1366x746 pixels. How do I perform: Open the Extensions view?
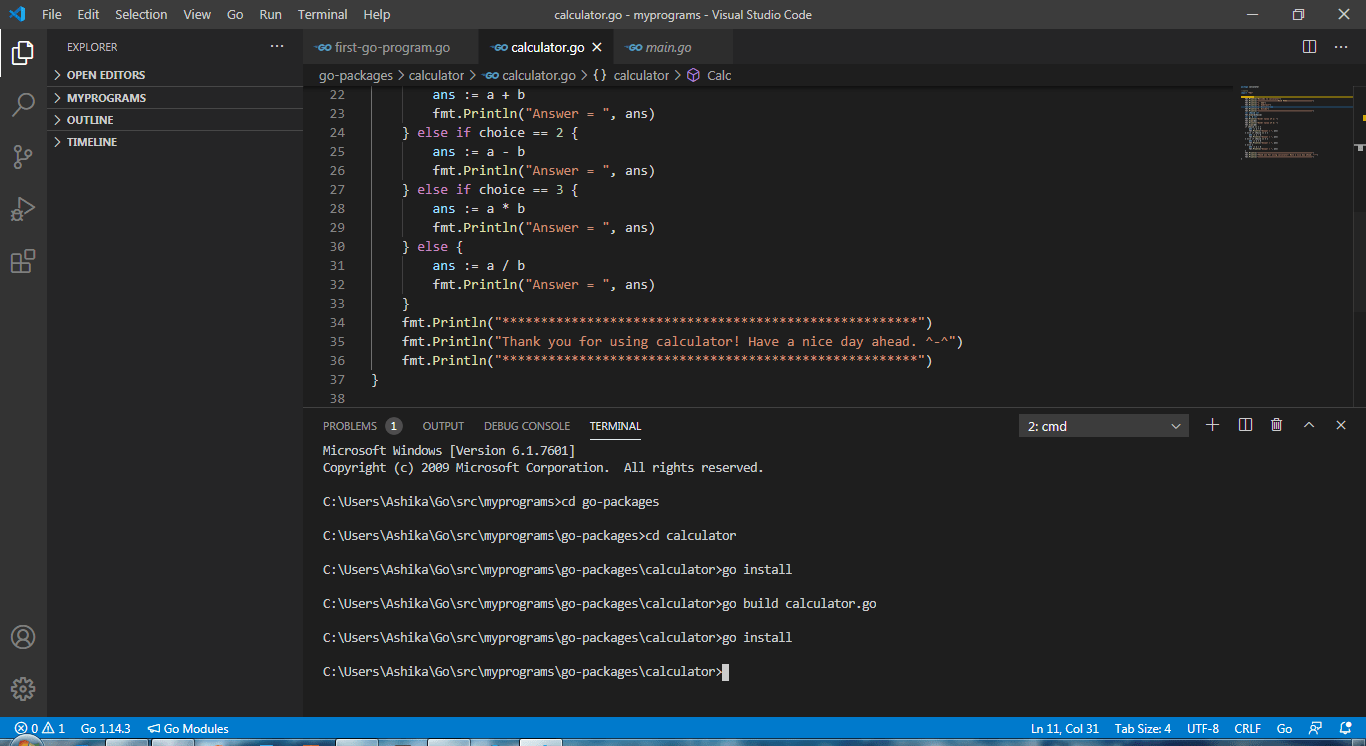[x=23, y=261]
